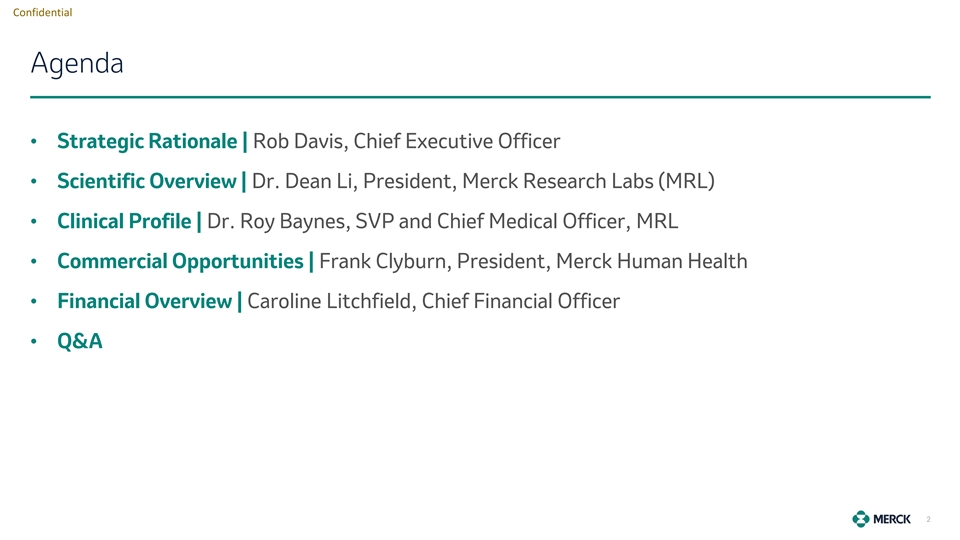Select the Financial Overview heading
This screenshot has width=960, height=540.
point(146,301)
